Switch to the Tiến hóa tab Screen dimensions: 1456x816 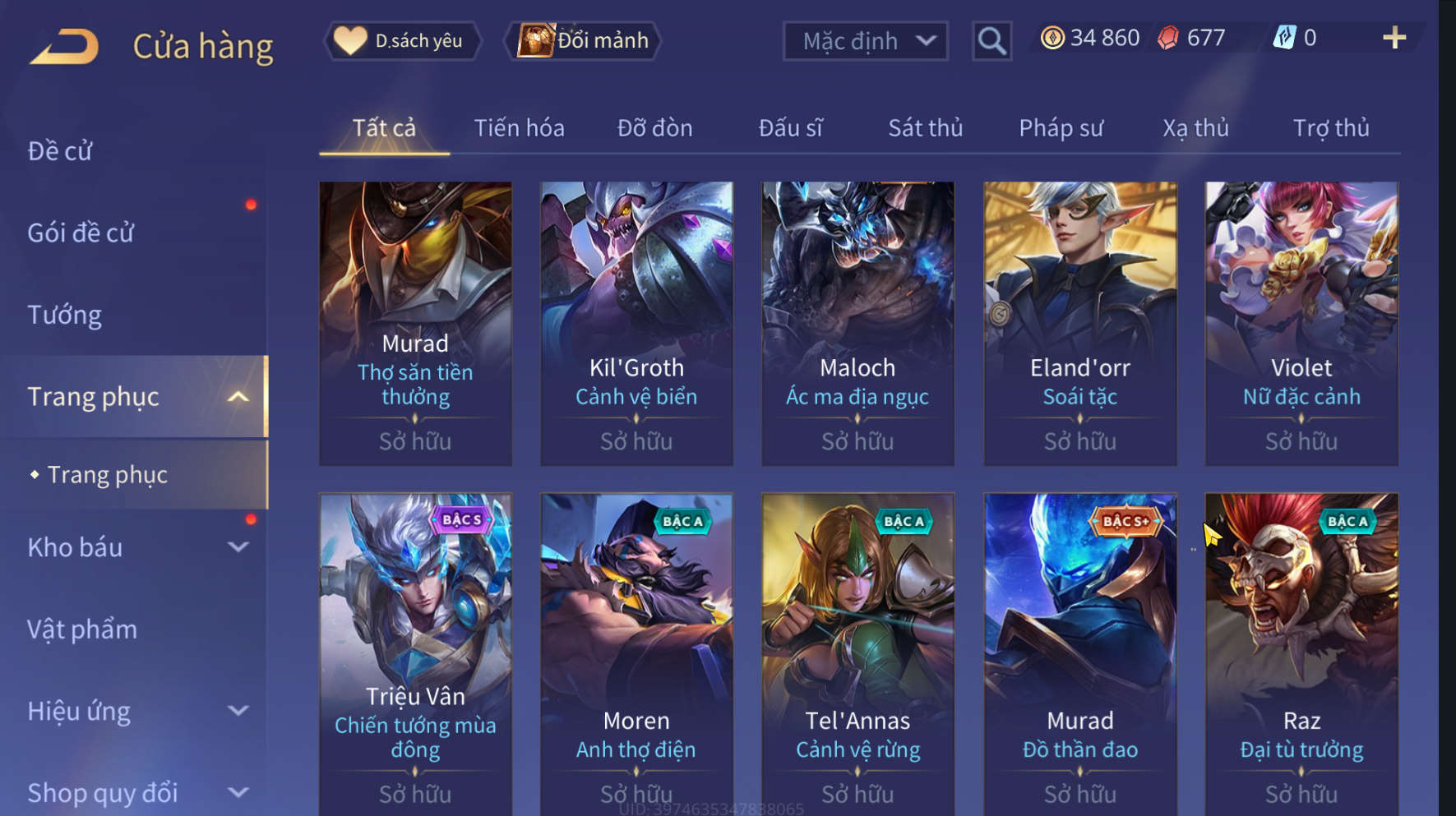pyautogui.click(x=519, y=128)
